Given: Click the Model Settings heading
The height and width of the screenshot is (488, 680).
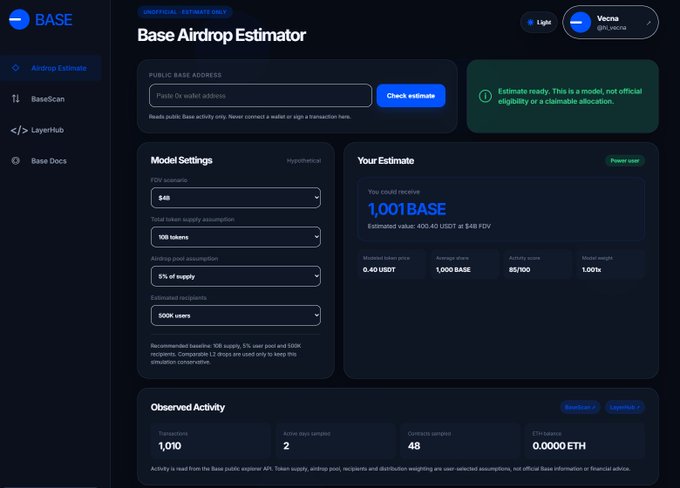Looking at the screenshot, I should click(x=181, y=160).
